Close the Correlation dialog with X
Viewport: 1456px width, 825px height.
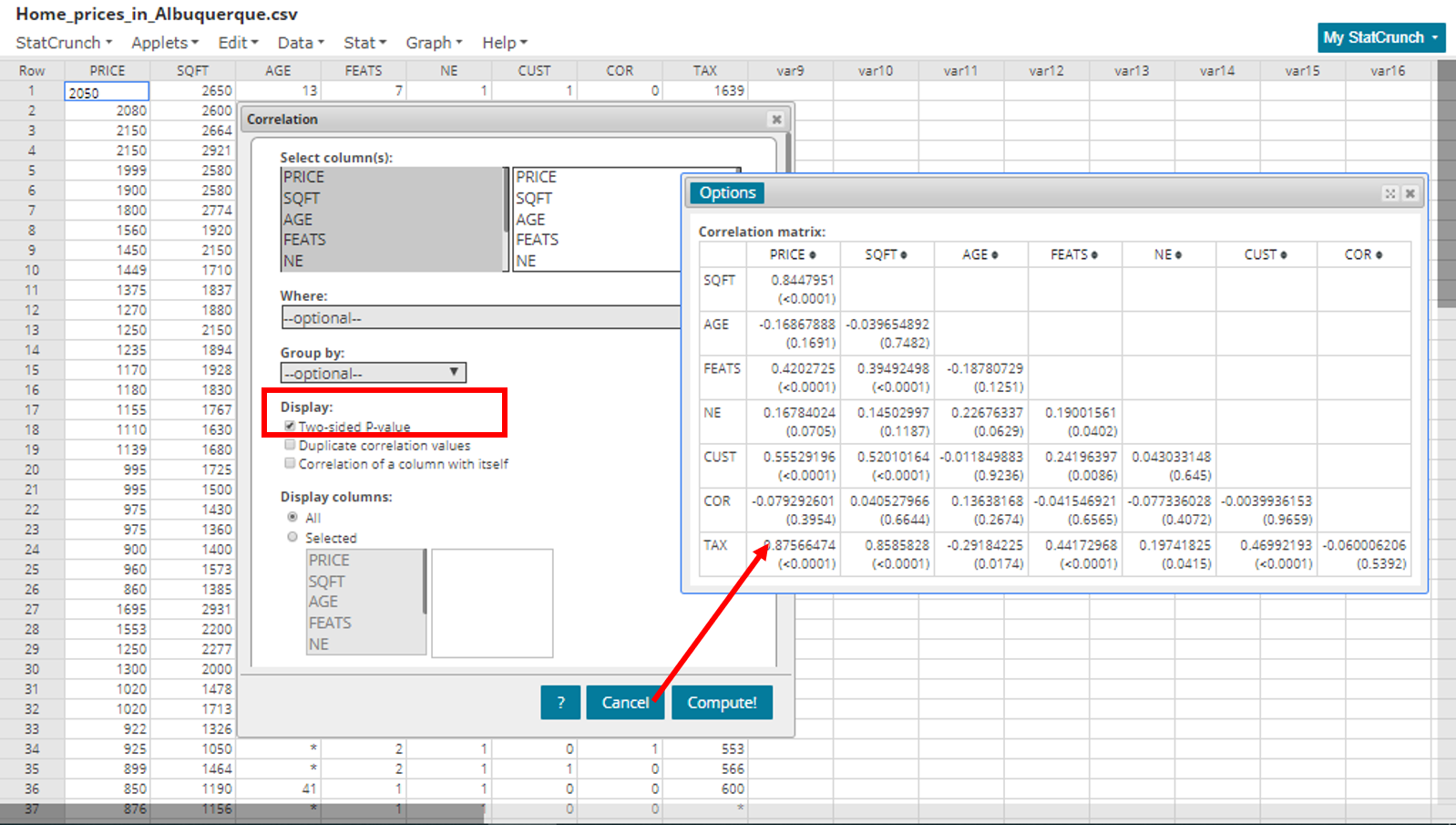(x=776, y=119)
